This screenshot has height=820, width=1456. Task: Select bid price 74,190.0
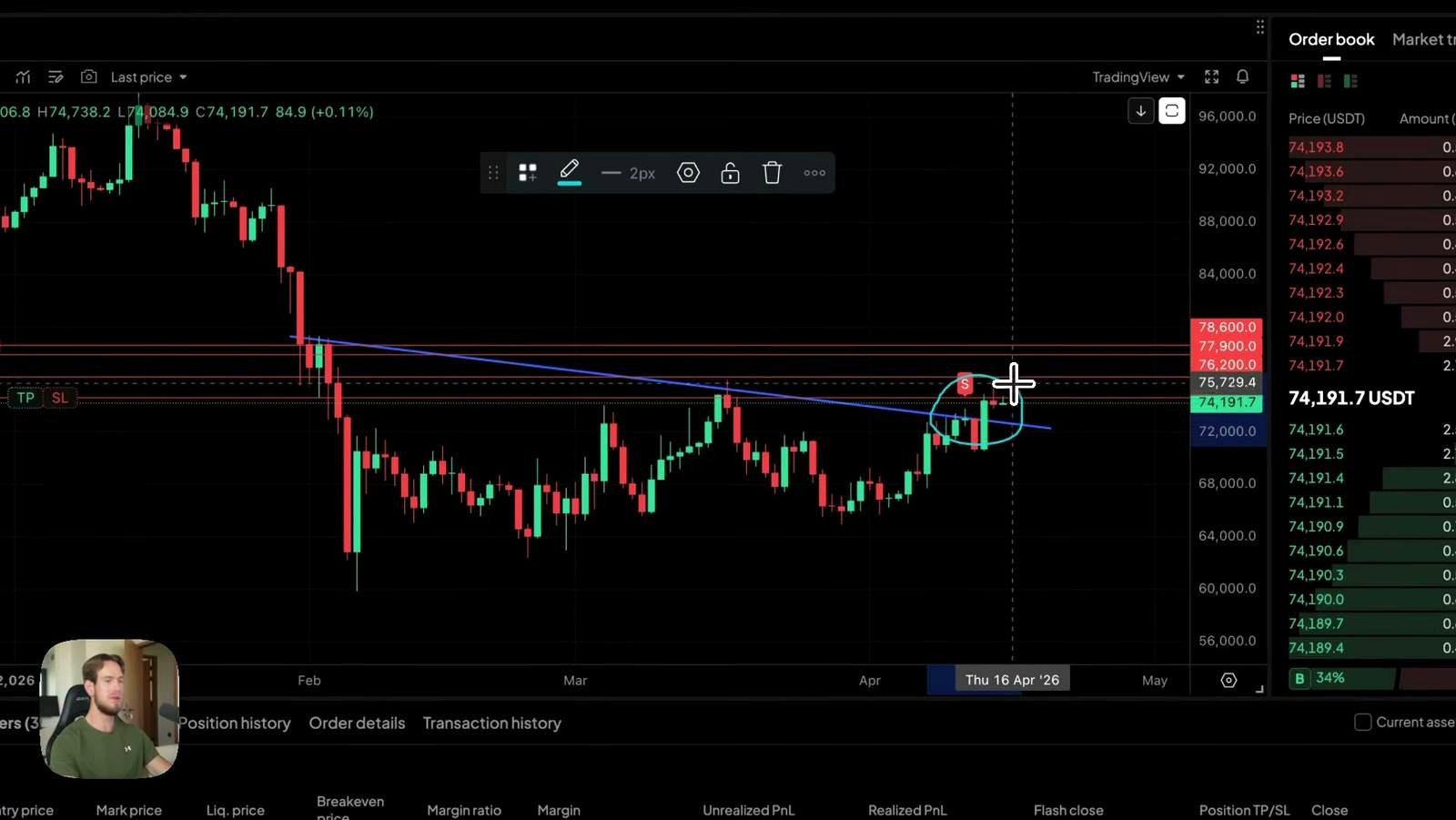click(x=1316, y=599)
